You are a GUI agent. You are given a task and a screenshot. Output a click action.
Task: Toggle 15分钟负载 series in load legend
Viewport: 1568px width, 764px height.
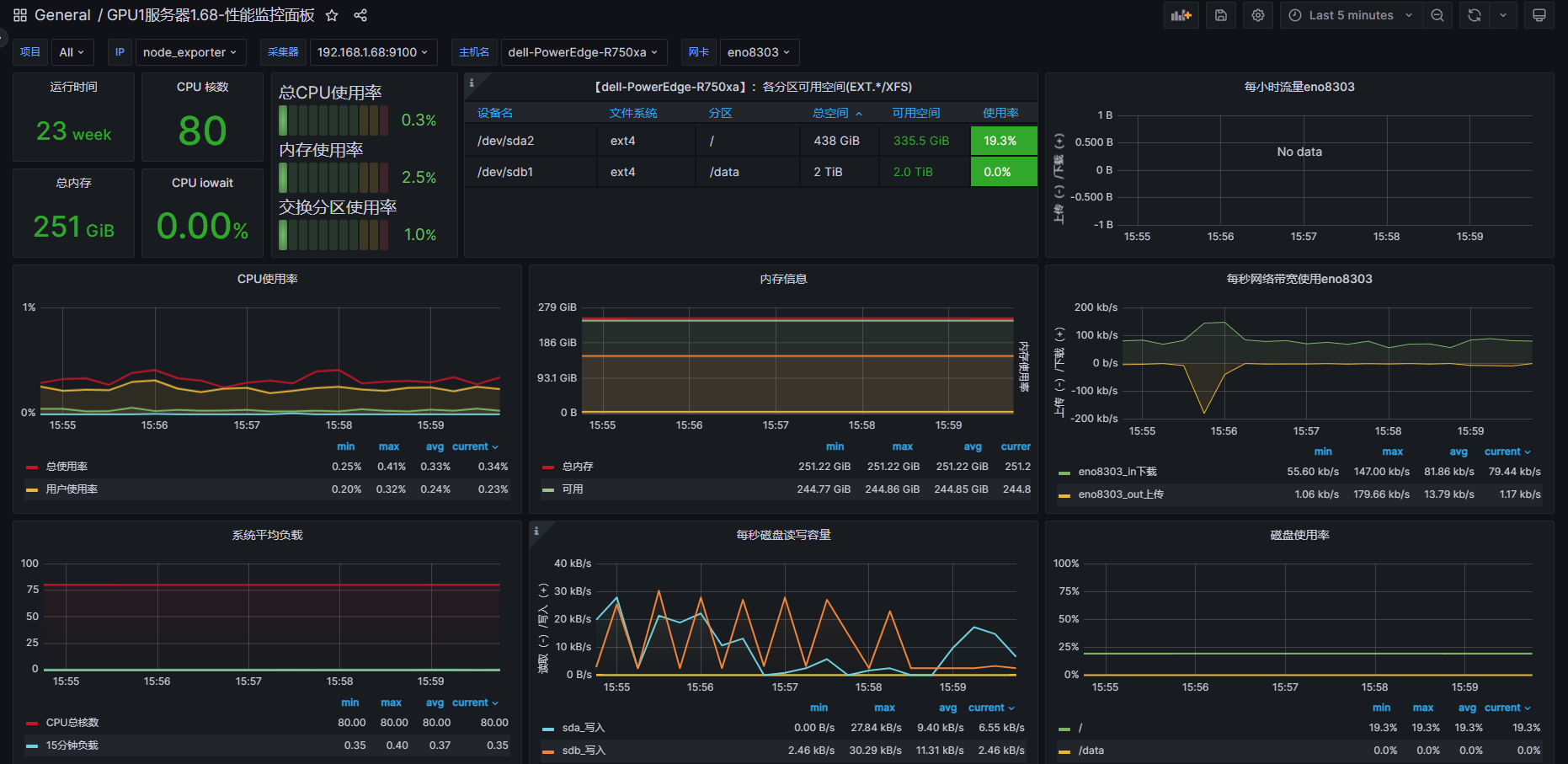pyautogui.click(x=72, y=745)
